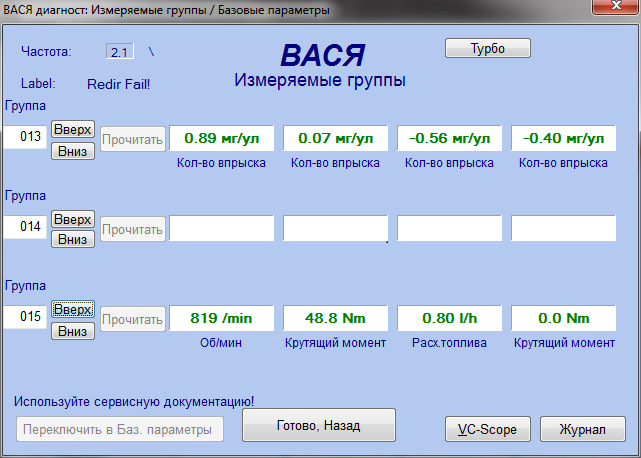
Task: Select the 48.8 Nm value field
Action: tap(335, 318)
